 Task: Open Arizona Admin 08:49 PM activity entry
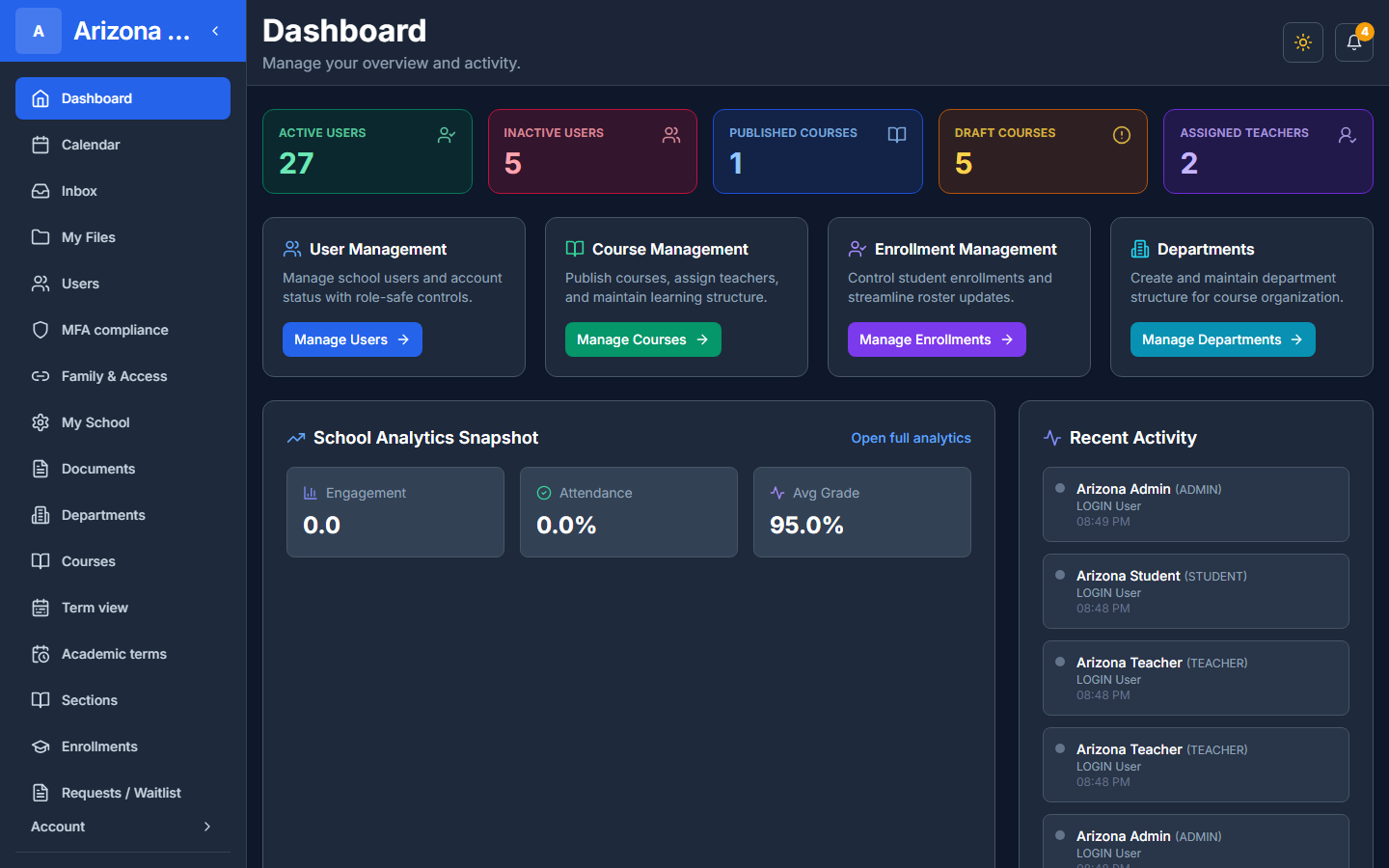[x=1196, y=504]
